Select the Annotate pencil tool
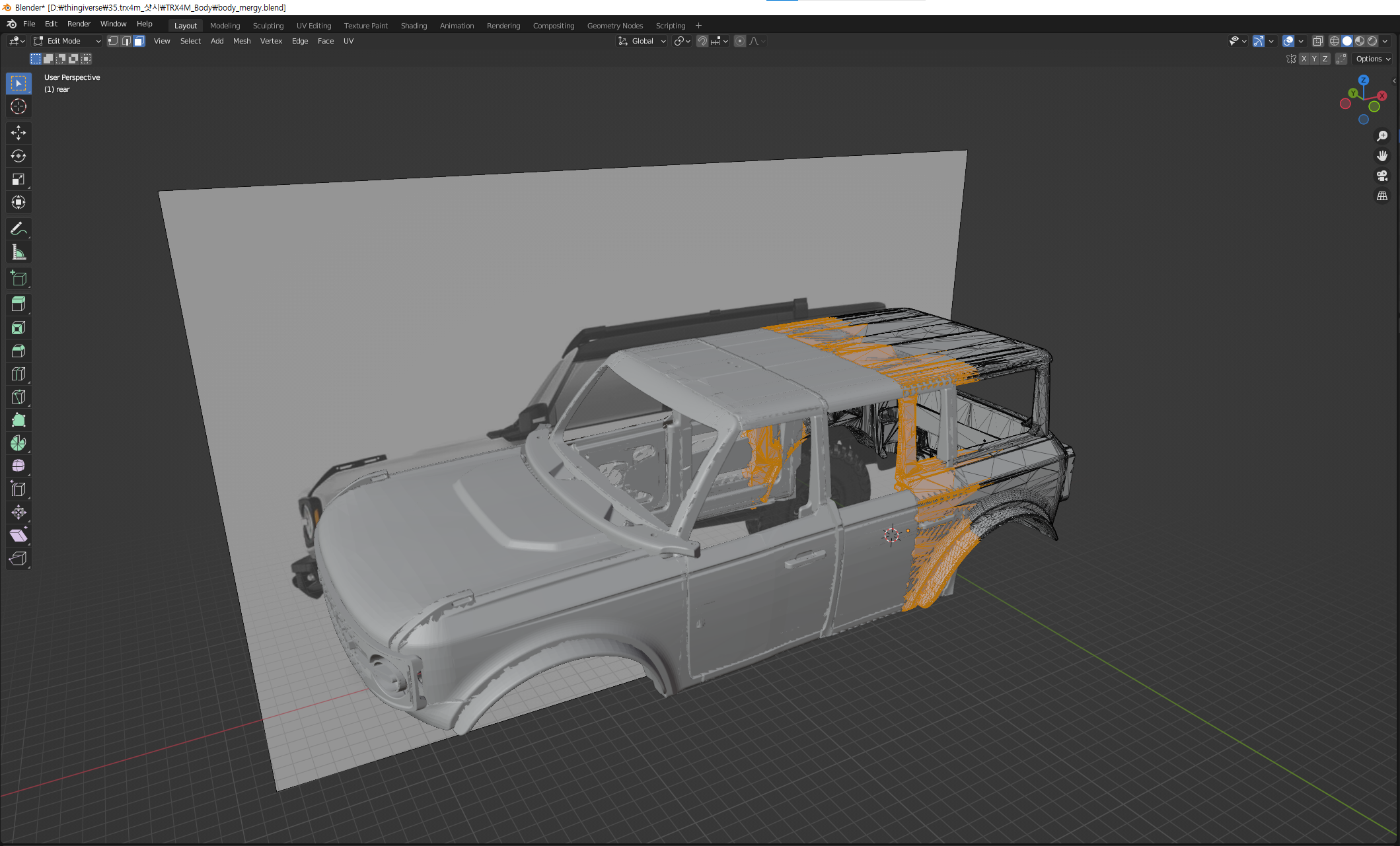 [x=18, y=229]
